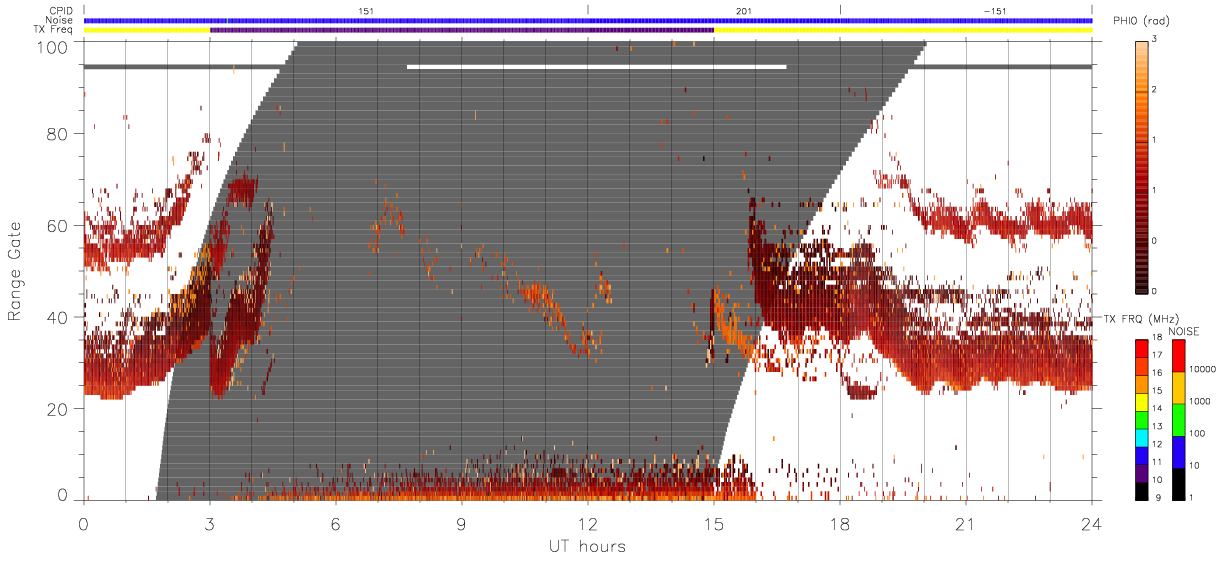Click the 'Range Gate' y-axis title
This screenshot has width=1228, height=567.
coord(15,272)
